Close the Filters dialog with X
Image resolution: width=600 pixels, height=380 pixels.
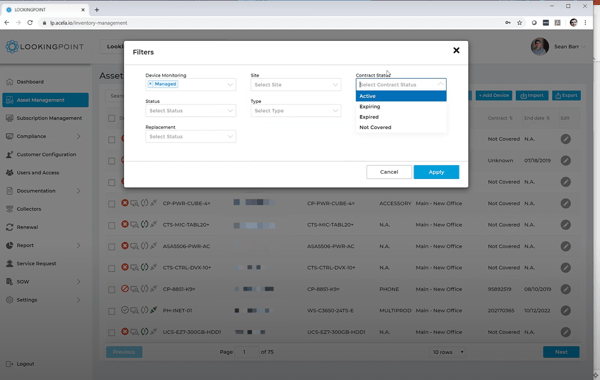[456, 51]
